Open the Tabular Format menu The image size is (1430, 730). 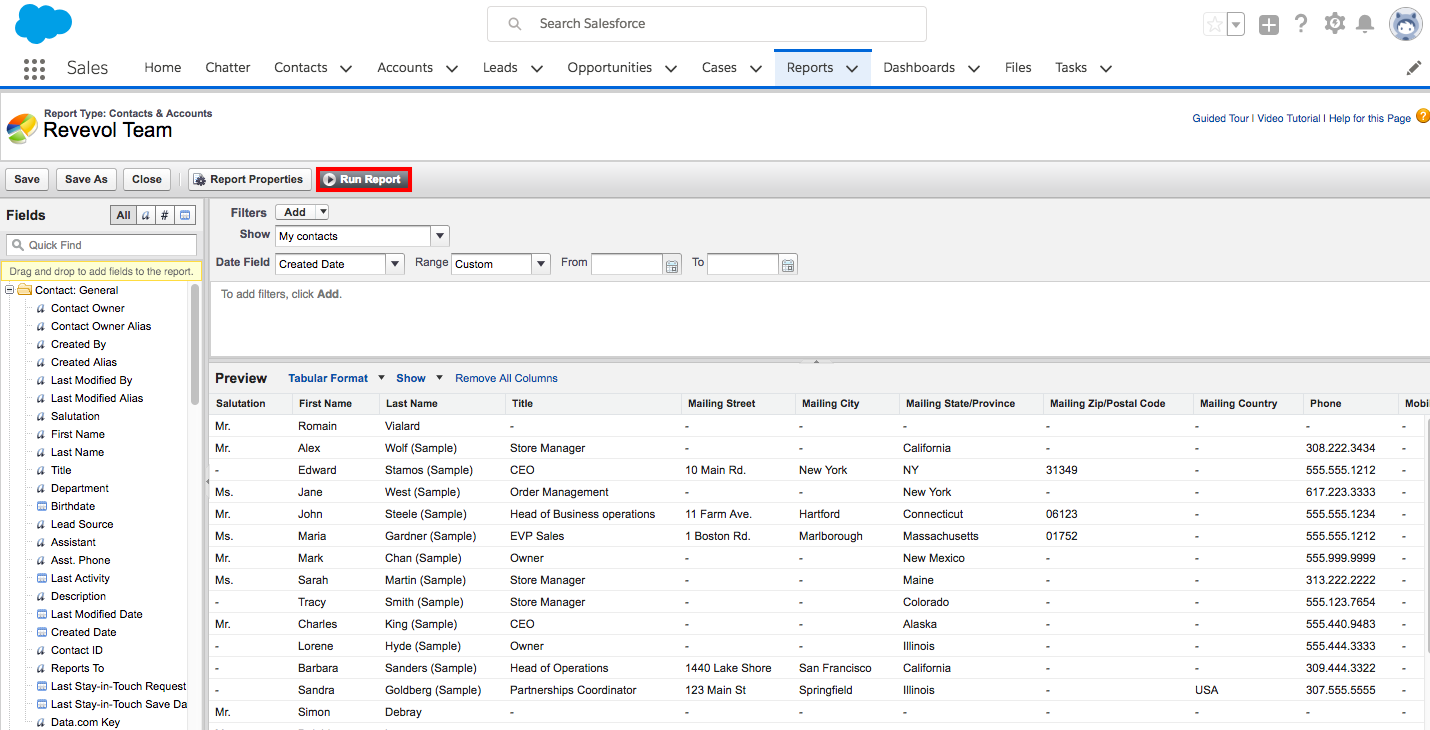tap(336, 378)
